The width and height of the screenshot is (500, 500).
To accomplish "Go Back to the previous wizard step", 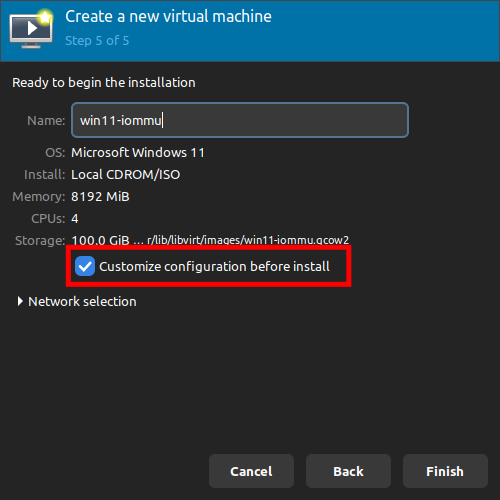I will [x=348, y=471].
